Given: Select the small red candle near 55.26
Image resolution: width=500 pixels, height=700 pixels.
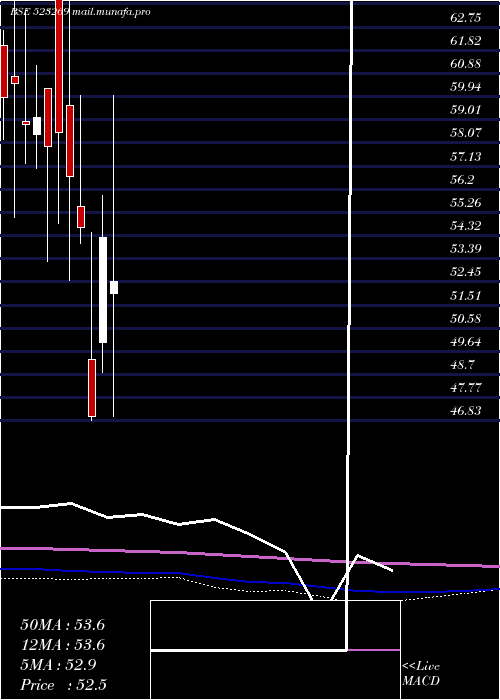Looking at the screenshot, I should 81,217.
